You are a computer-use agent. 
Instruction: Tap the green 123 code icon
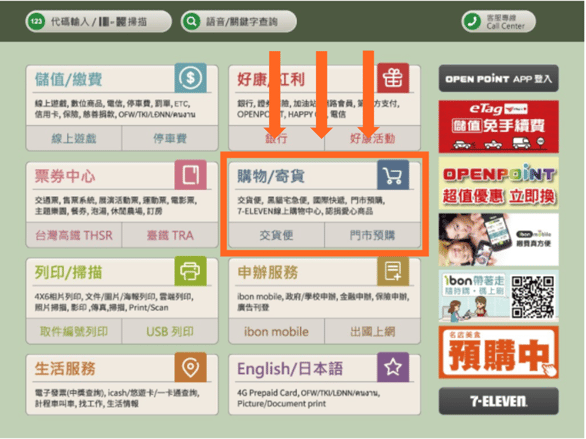point(36,21)
